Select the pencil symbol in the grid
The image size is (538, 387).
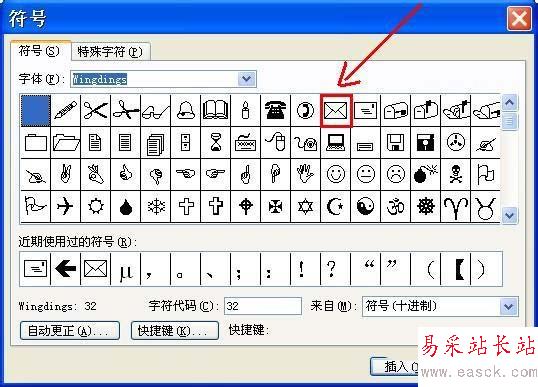pos(66,110)
